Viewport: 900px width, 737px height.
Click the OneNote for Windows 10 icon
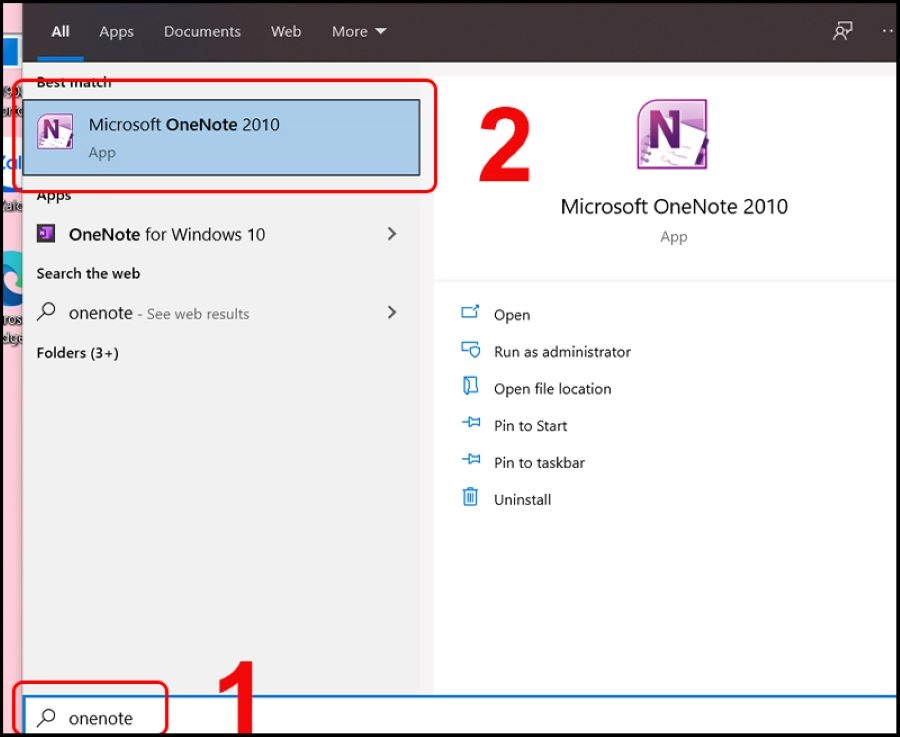[46, 234]
